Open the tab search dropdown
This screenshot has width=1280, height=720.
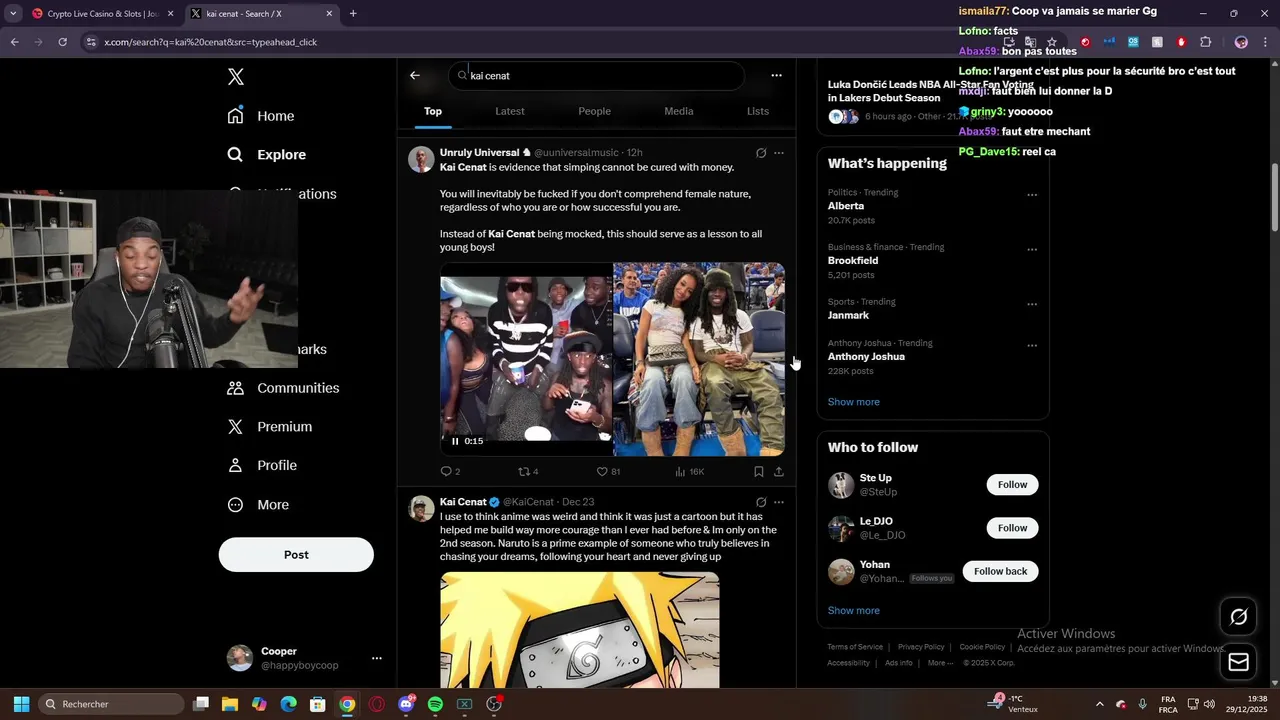pyautogui.click(x=12, y=14)
